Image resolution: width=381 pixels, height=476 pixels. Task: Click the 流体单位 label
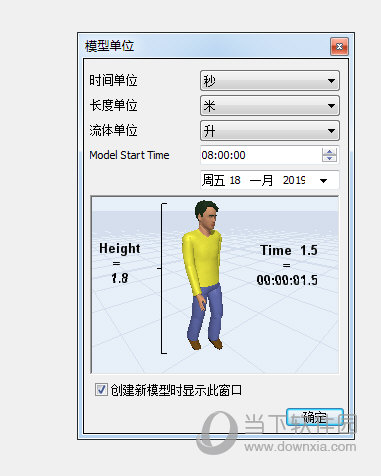(x=113, y=130)
